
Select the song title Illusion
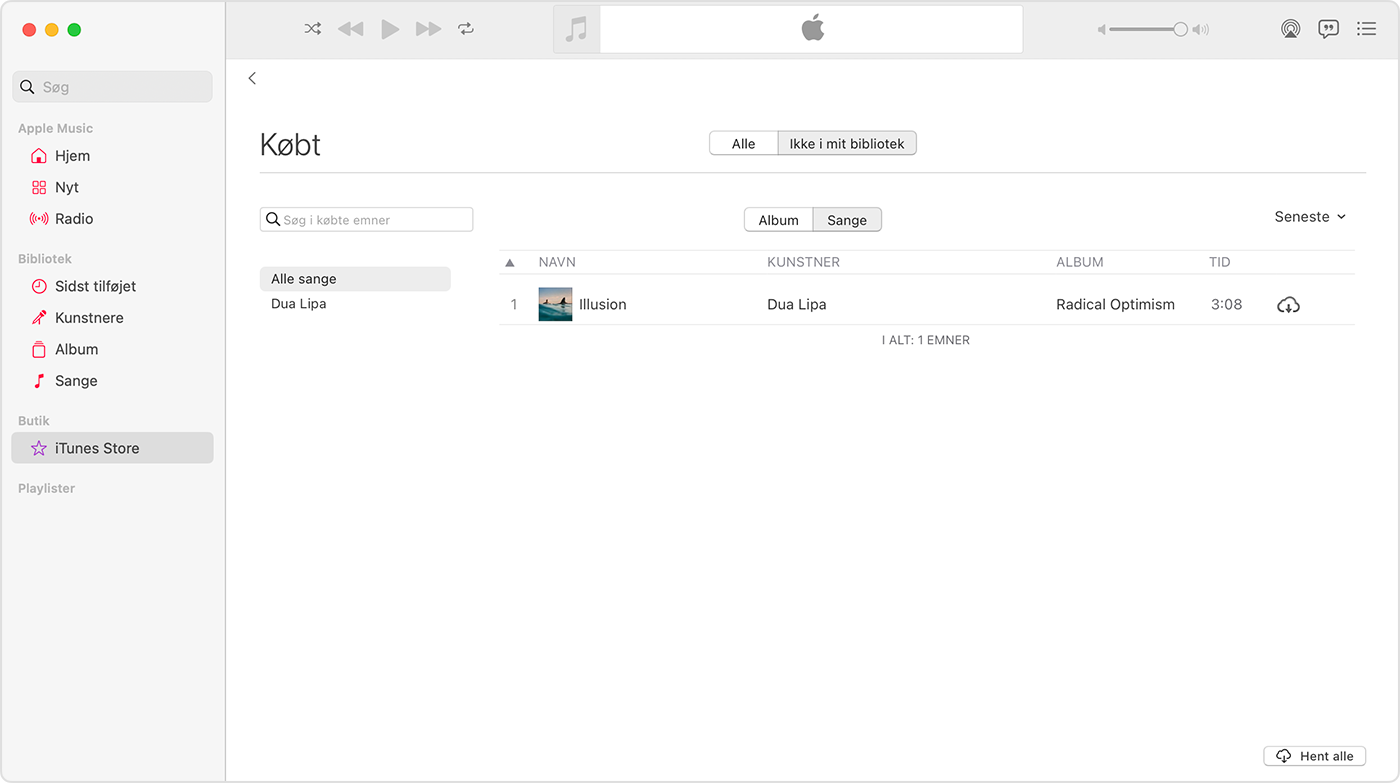coord(603,305)
